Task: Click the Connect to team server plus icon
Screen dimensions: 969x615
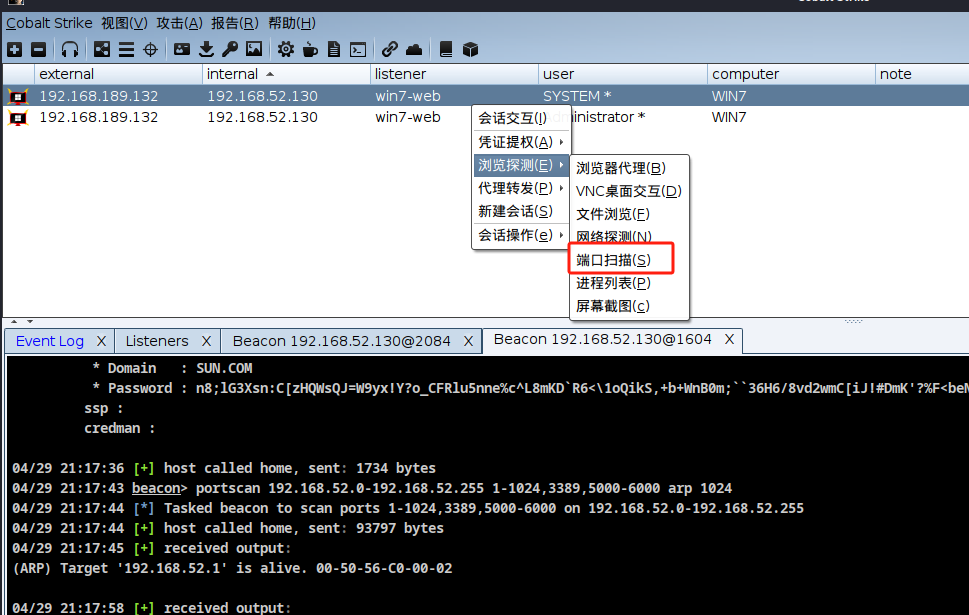Action: (x=15, y=49)
